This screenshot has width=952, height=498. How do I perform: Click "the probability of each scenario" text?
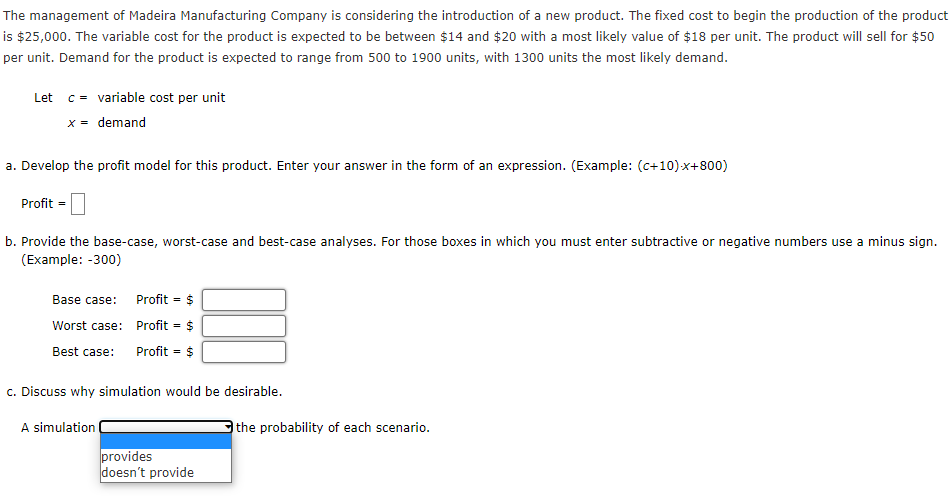pos(332,428)
